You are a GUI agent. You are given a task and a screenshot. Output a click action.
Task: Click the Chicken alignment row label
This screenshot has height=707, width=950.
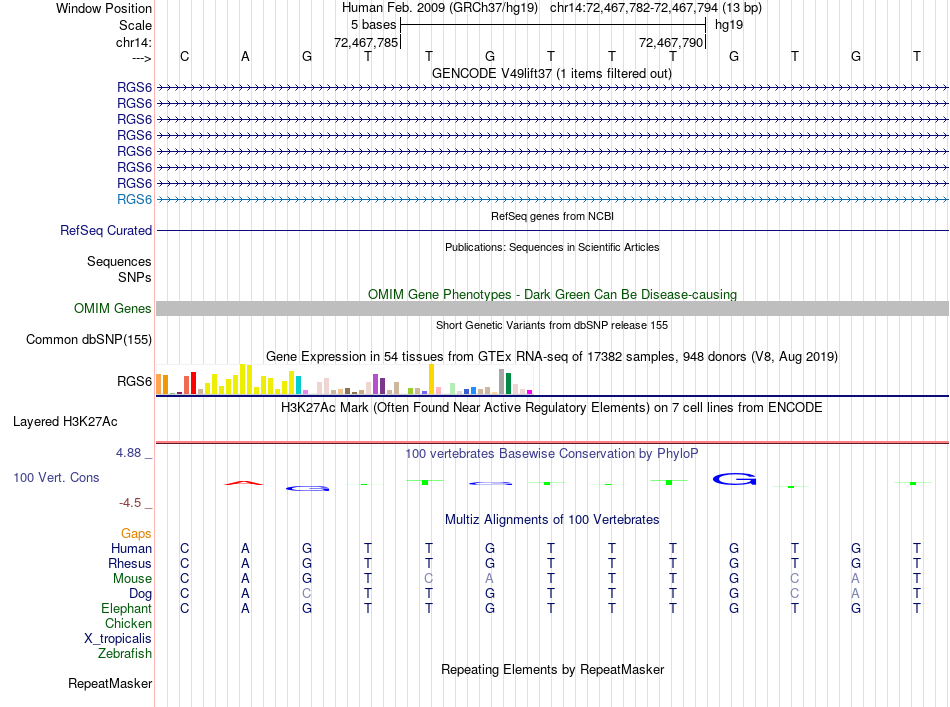pyautogui.click(x=128, y=623)
